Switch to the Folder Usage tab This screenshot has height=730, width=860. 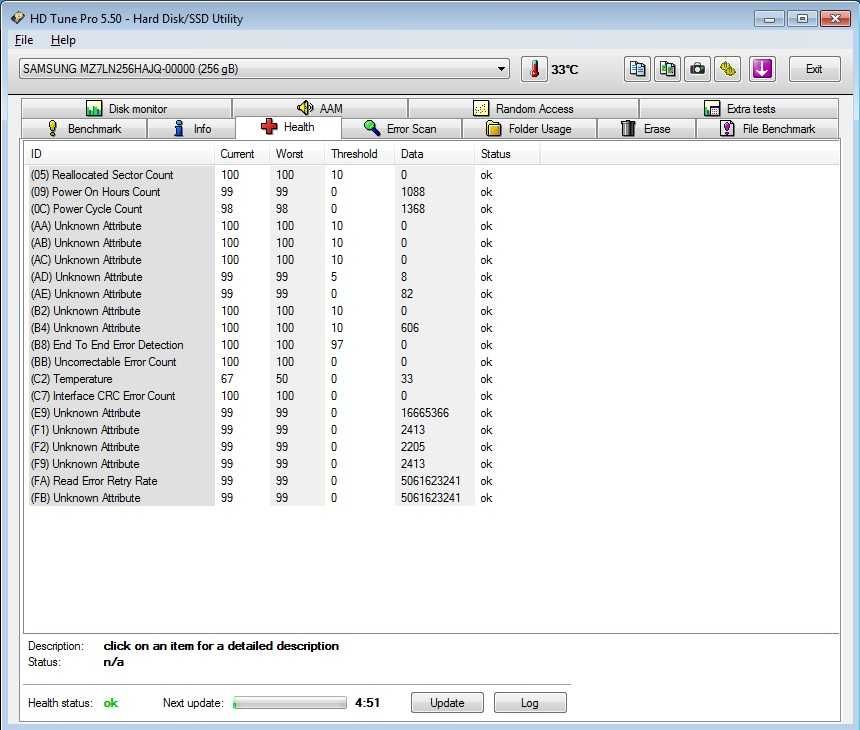tap(529, 129)
